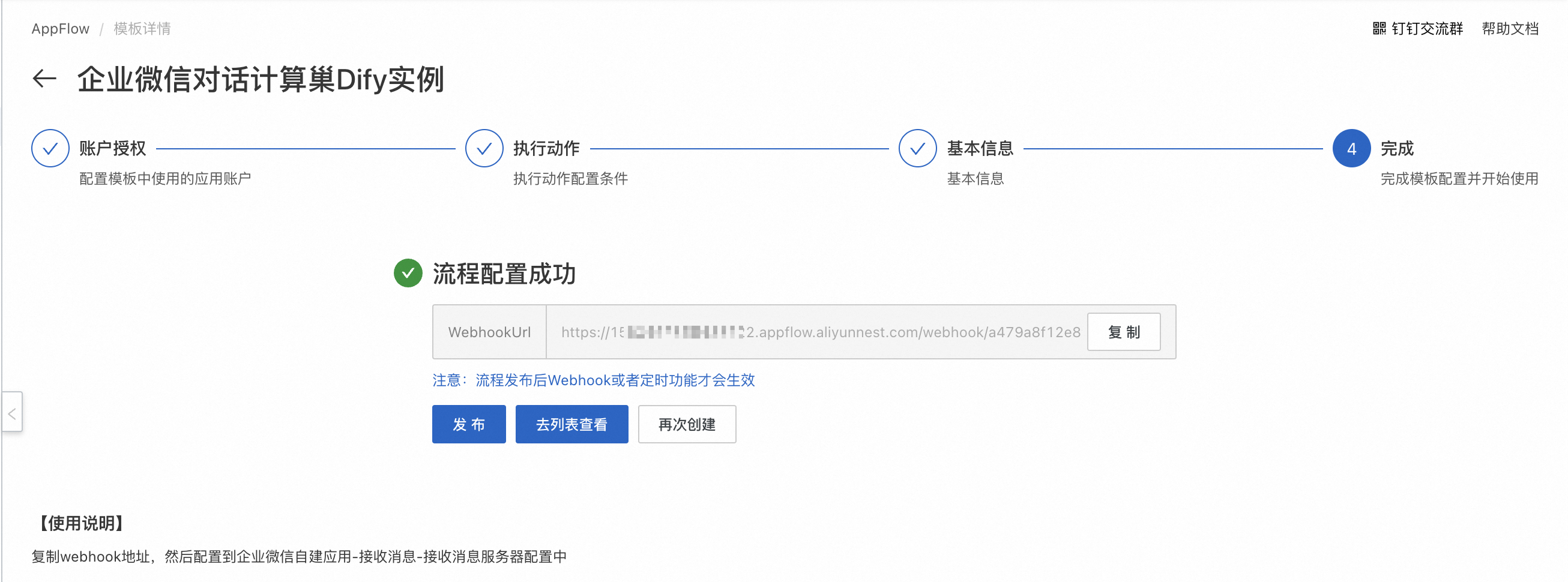
Task: Click the blue 注意 Webhook notice text
Action: point(594,380)
